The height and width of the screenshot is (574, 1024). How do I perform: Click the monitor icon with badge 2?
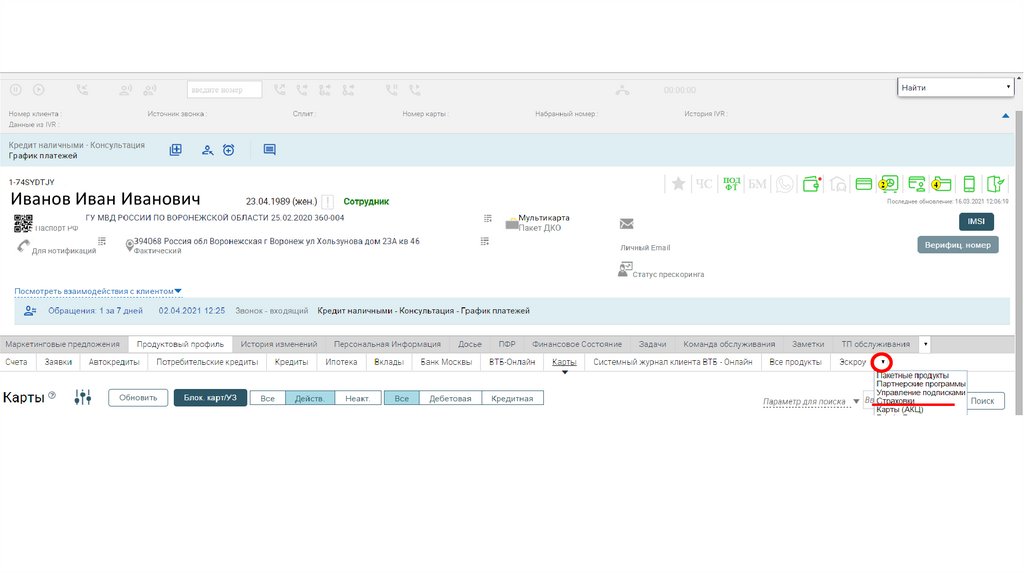(888, 184)
